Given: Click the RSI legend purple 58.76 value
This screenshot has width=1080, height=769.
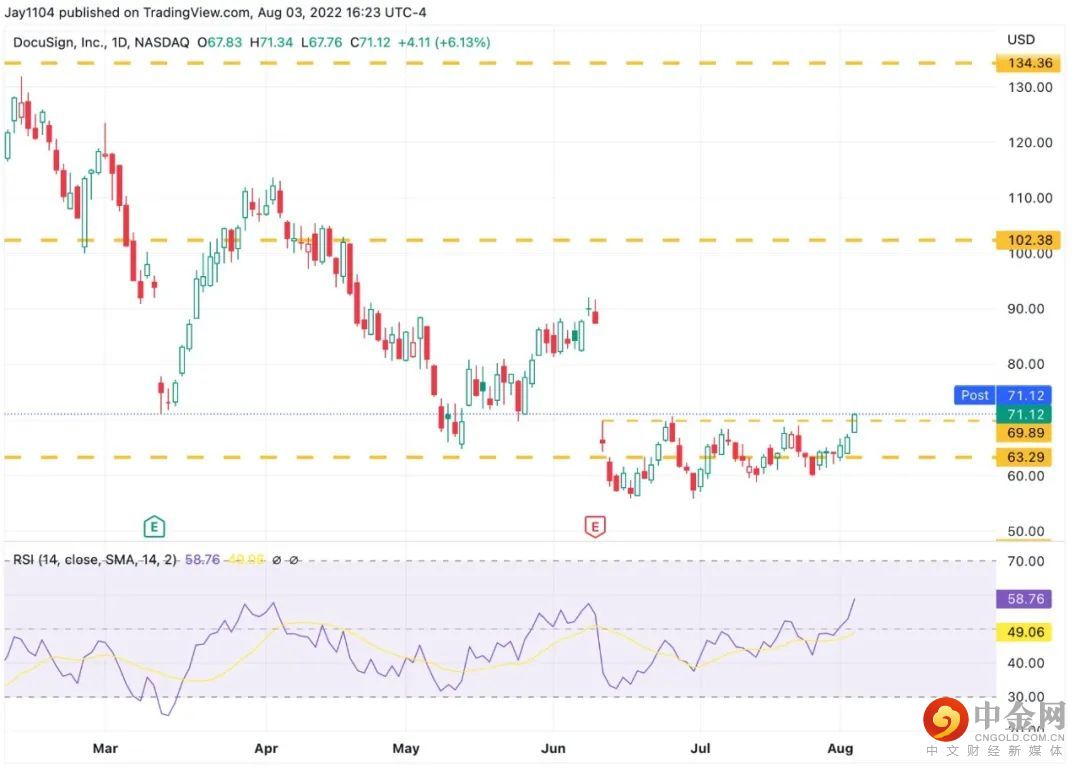Looking at the screenshot, I should pyautogui.click(x=202, y=560).
